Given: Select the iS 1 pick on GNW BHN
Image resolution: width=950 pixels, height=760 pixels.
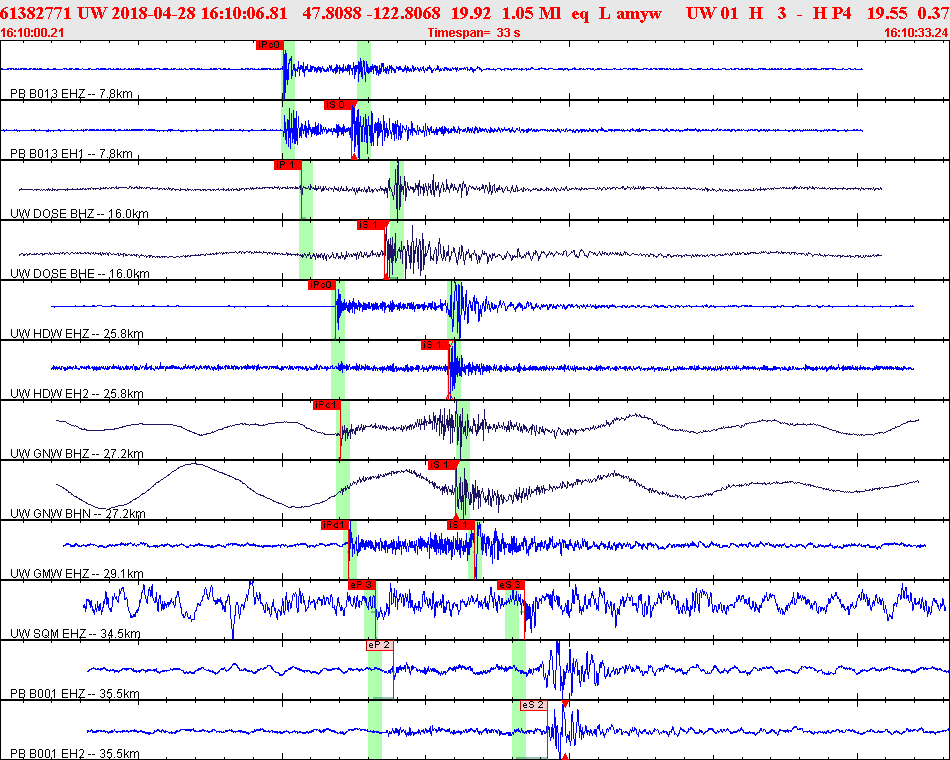Looking at the screenshot, I should 442,465.
